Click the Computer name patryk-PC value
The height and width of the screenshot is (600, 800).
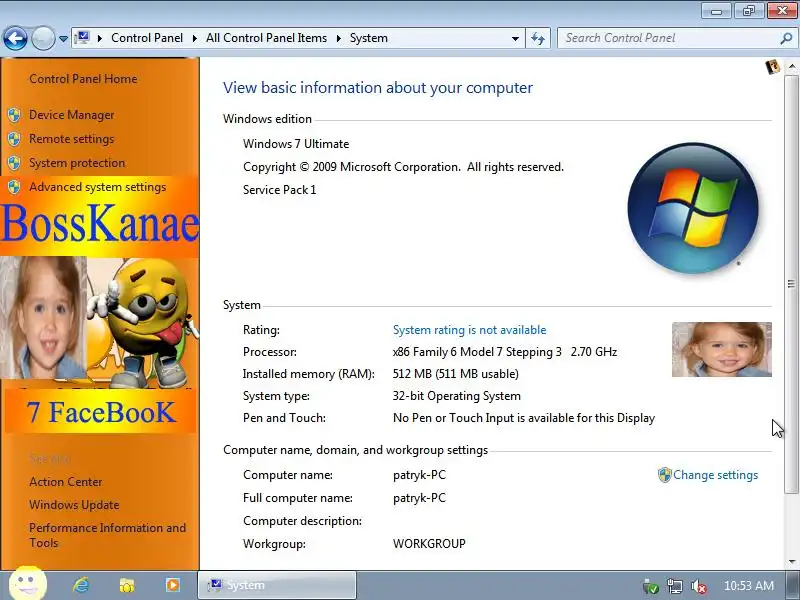(x=419, y=475)
